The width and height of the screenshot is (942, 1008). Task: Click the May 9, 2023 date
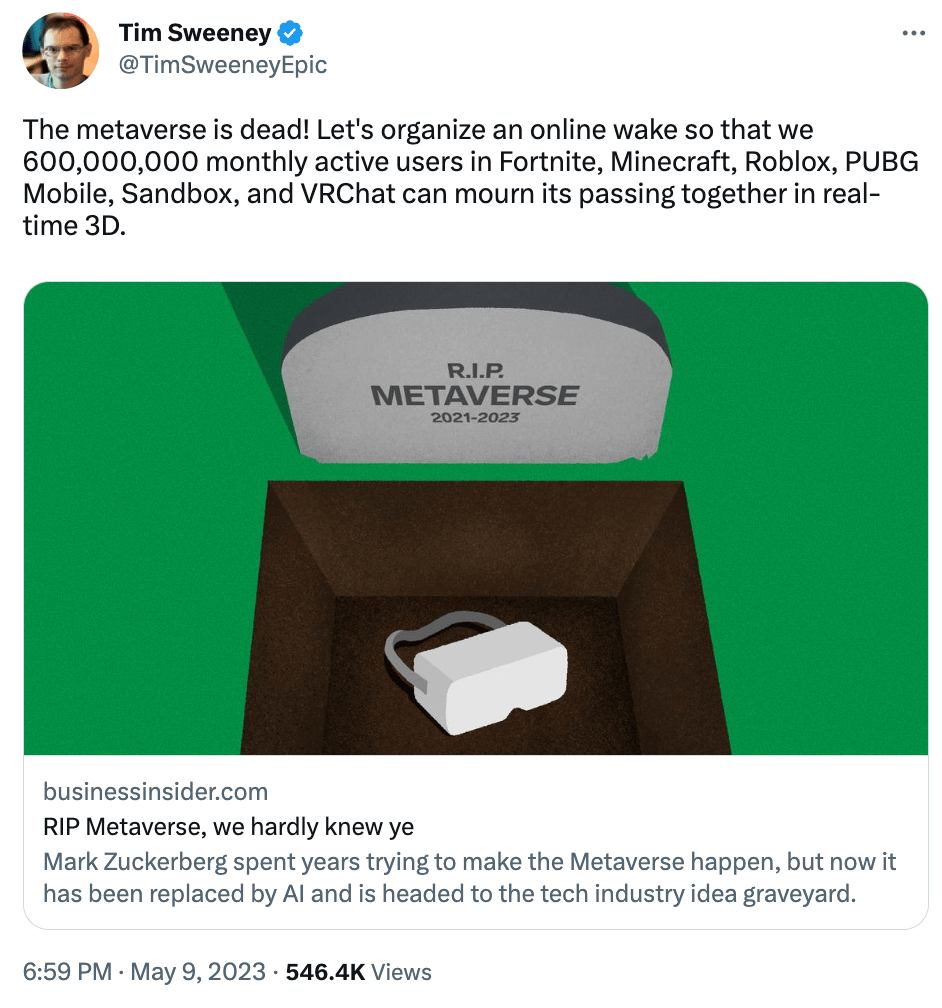(x=198, y=971)
